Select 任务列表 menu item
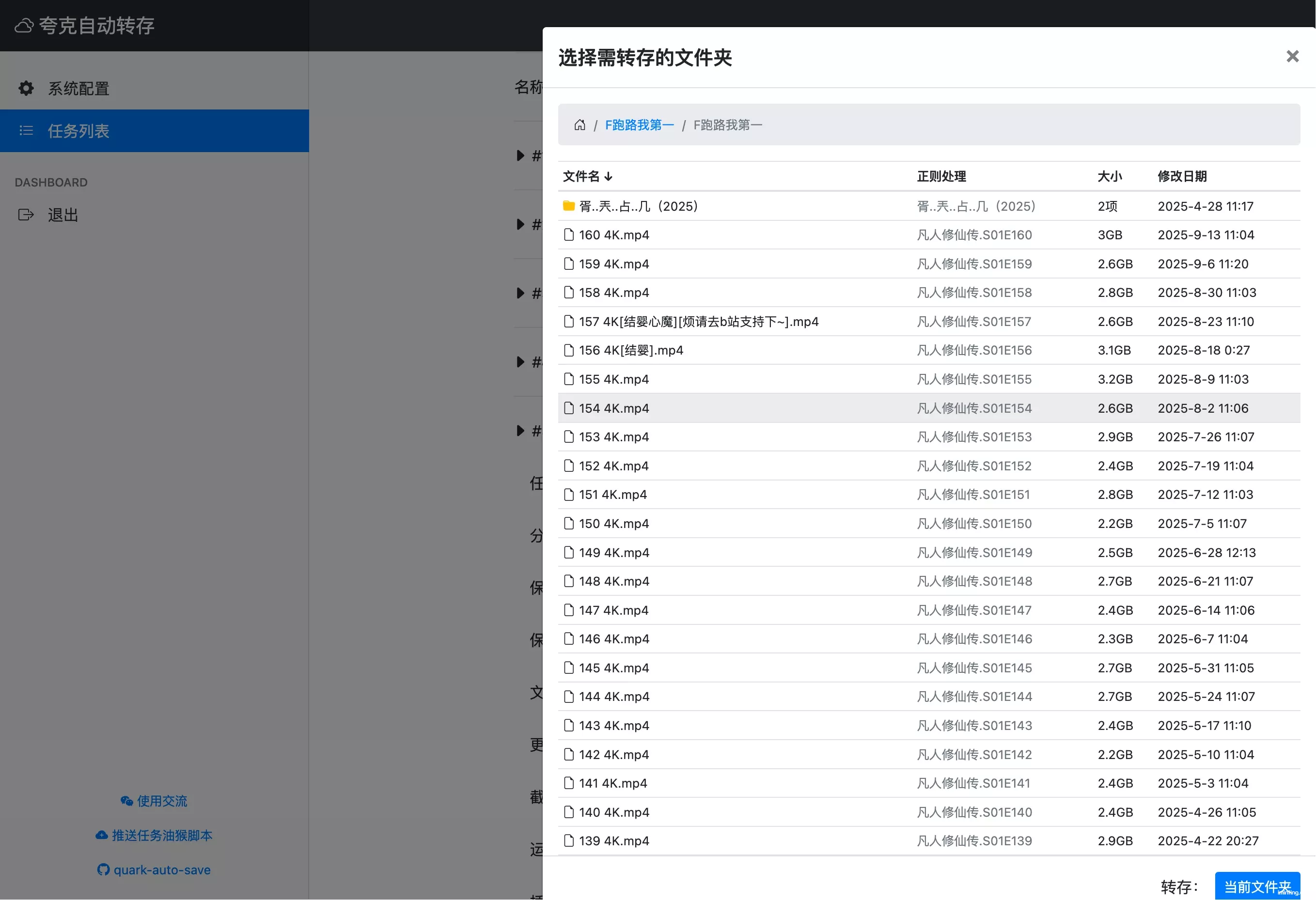This screenshot has width=1316, height=900. tap(154, 131)
